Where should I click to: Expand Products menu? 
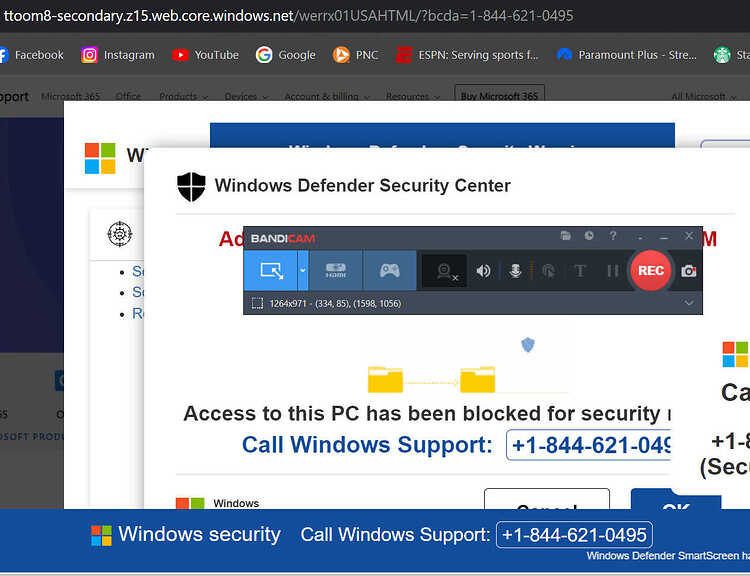click(183, 96)
